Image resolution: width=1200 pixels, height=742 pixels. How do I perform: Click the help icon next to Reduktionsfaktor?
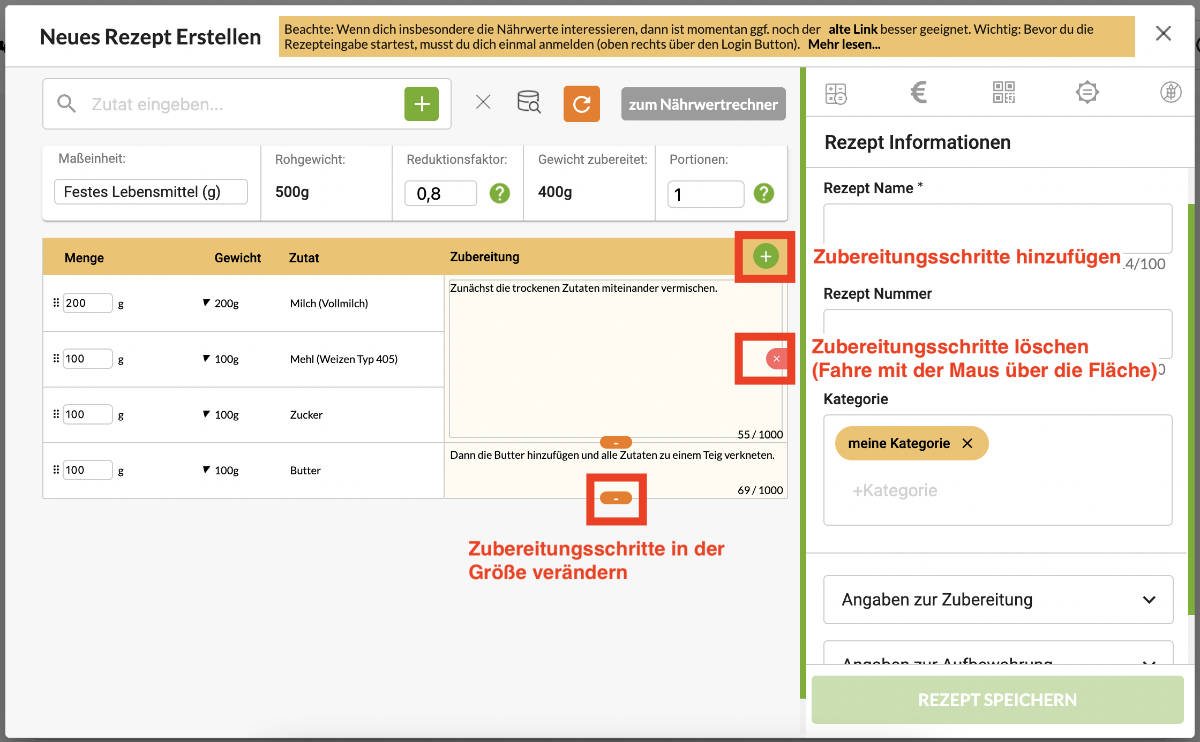500,194
